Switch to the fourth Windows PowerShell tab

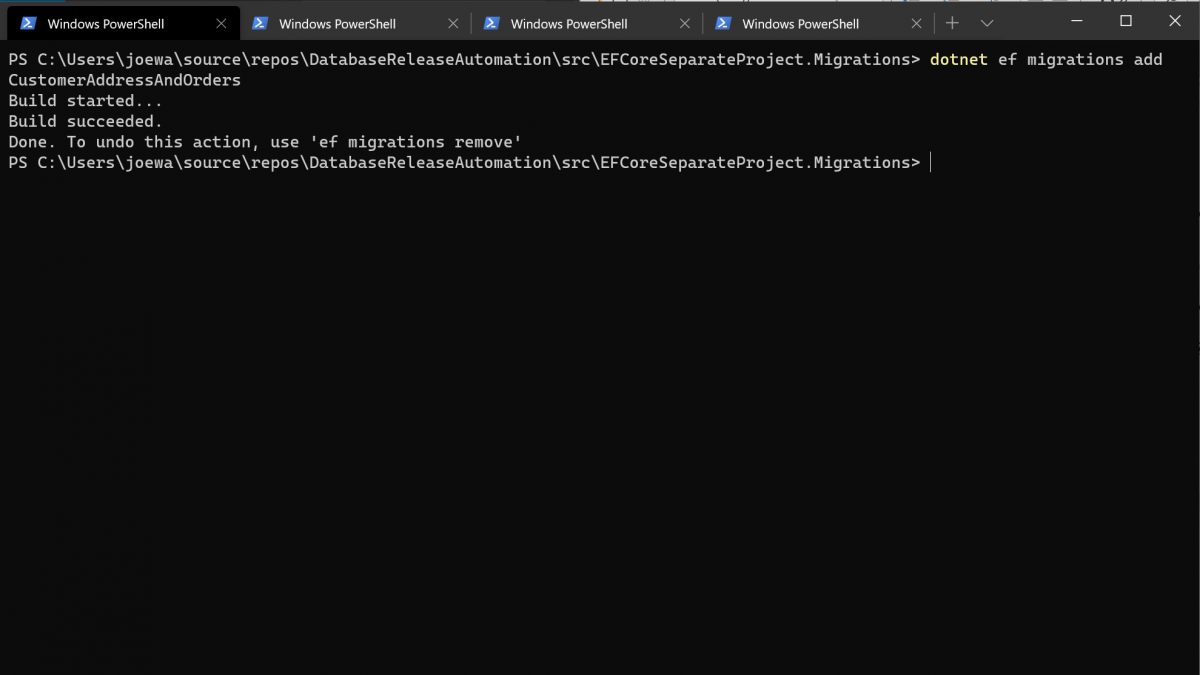click(800, 24)
